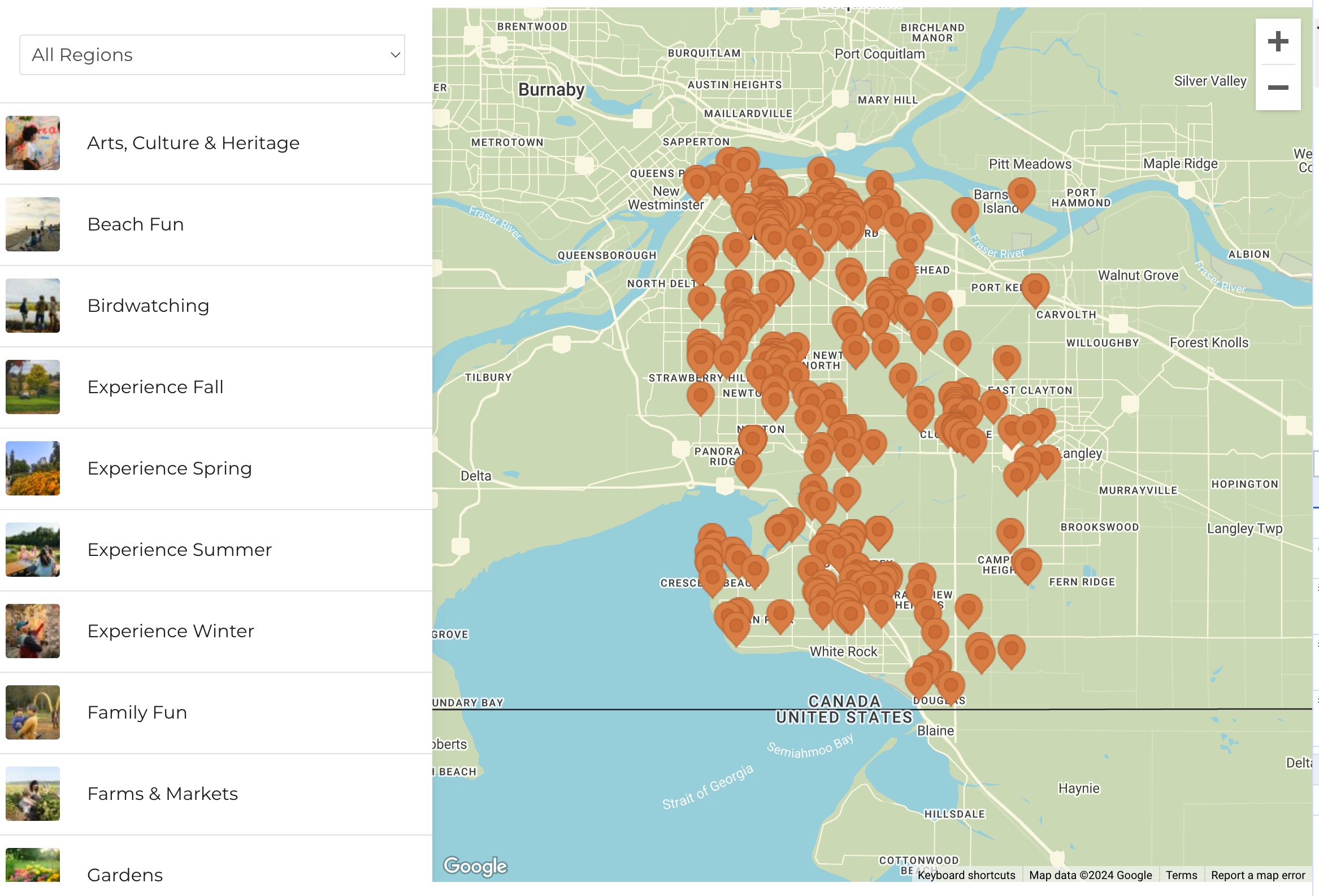The image size is (1319, 896).
Task: Select the Beach Fun category
Action: tap(135, 225)
